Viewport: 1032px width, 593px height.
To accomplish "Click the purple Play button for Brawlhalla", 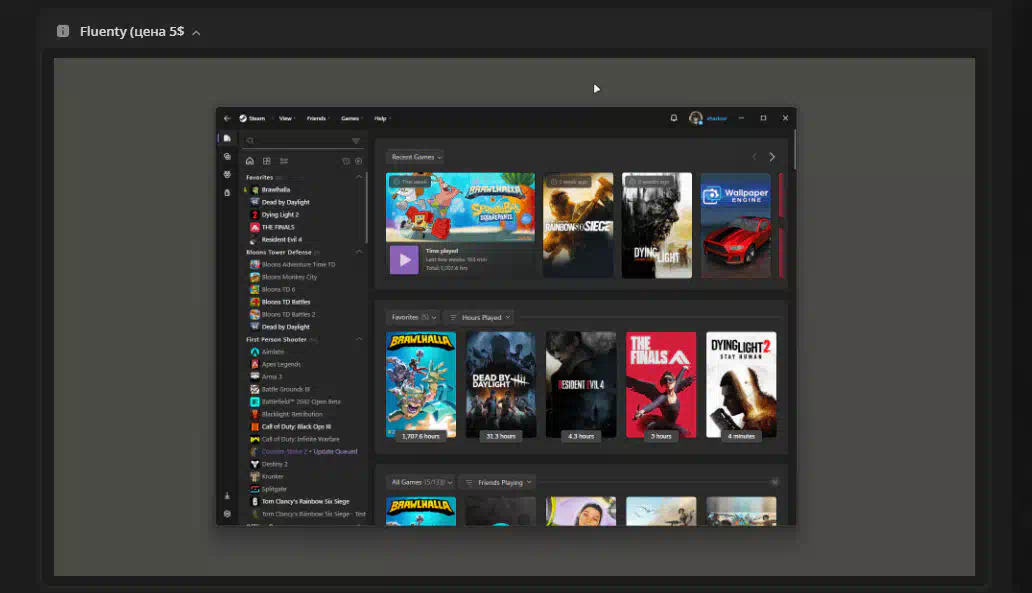I will click(x=404, y=260).
